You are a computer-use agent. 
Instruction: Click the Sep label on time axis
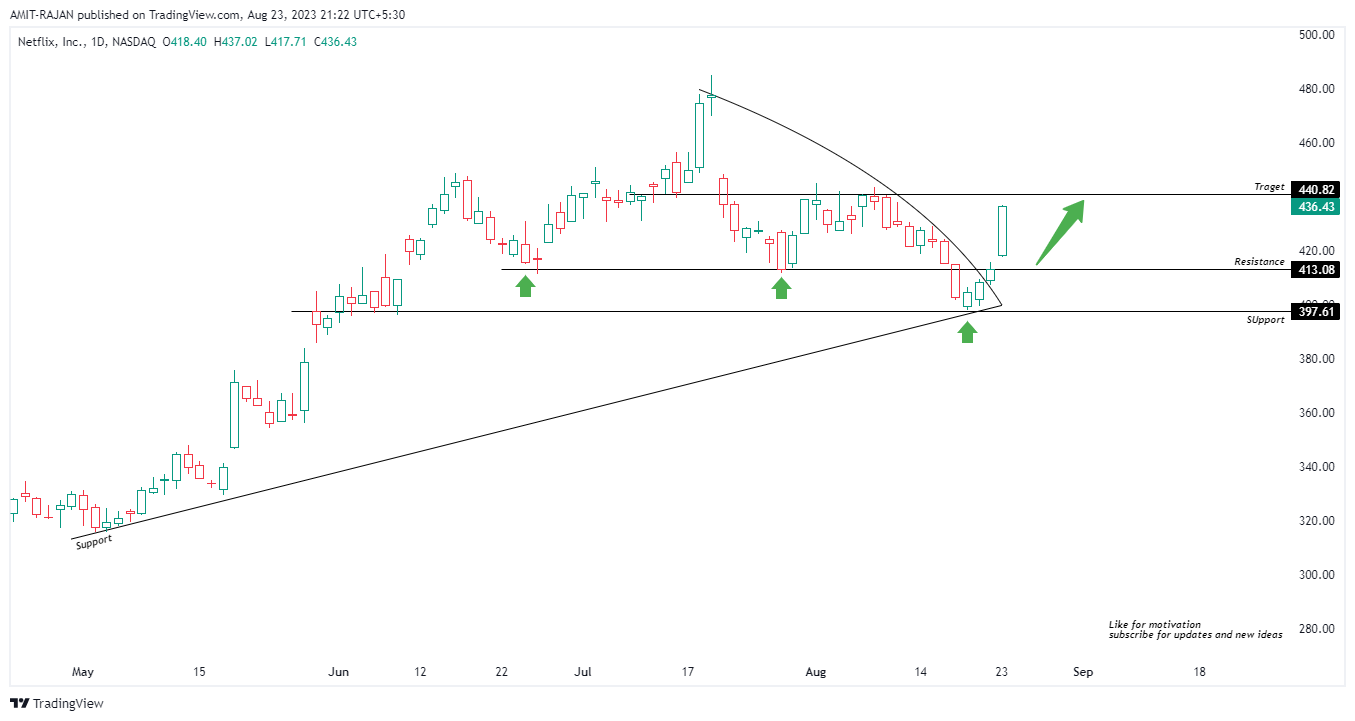point(1082,672)
